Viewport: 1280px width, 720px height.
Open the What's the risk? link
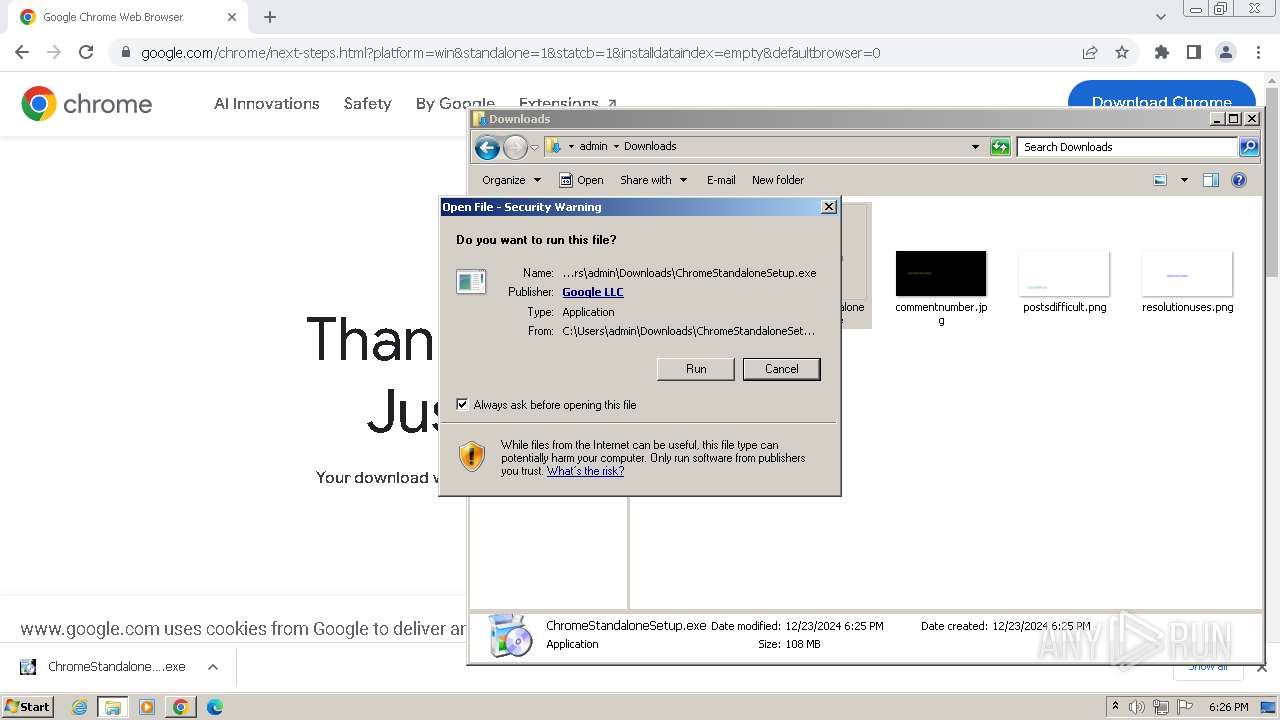pyautogui.click(x=585, y=471)
